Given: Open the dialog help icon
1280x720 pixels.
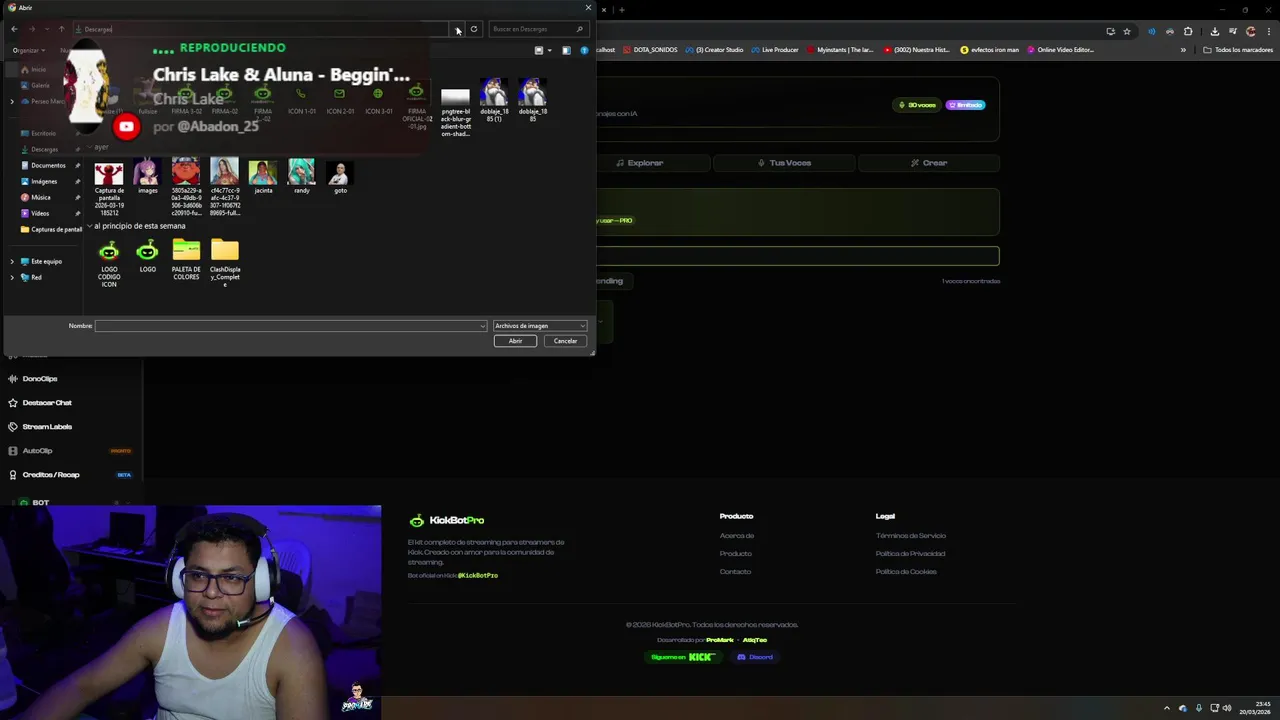Looking at the screenshot, I should click(584, 50).
